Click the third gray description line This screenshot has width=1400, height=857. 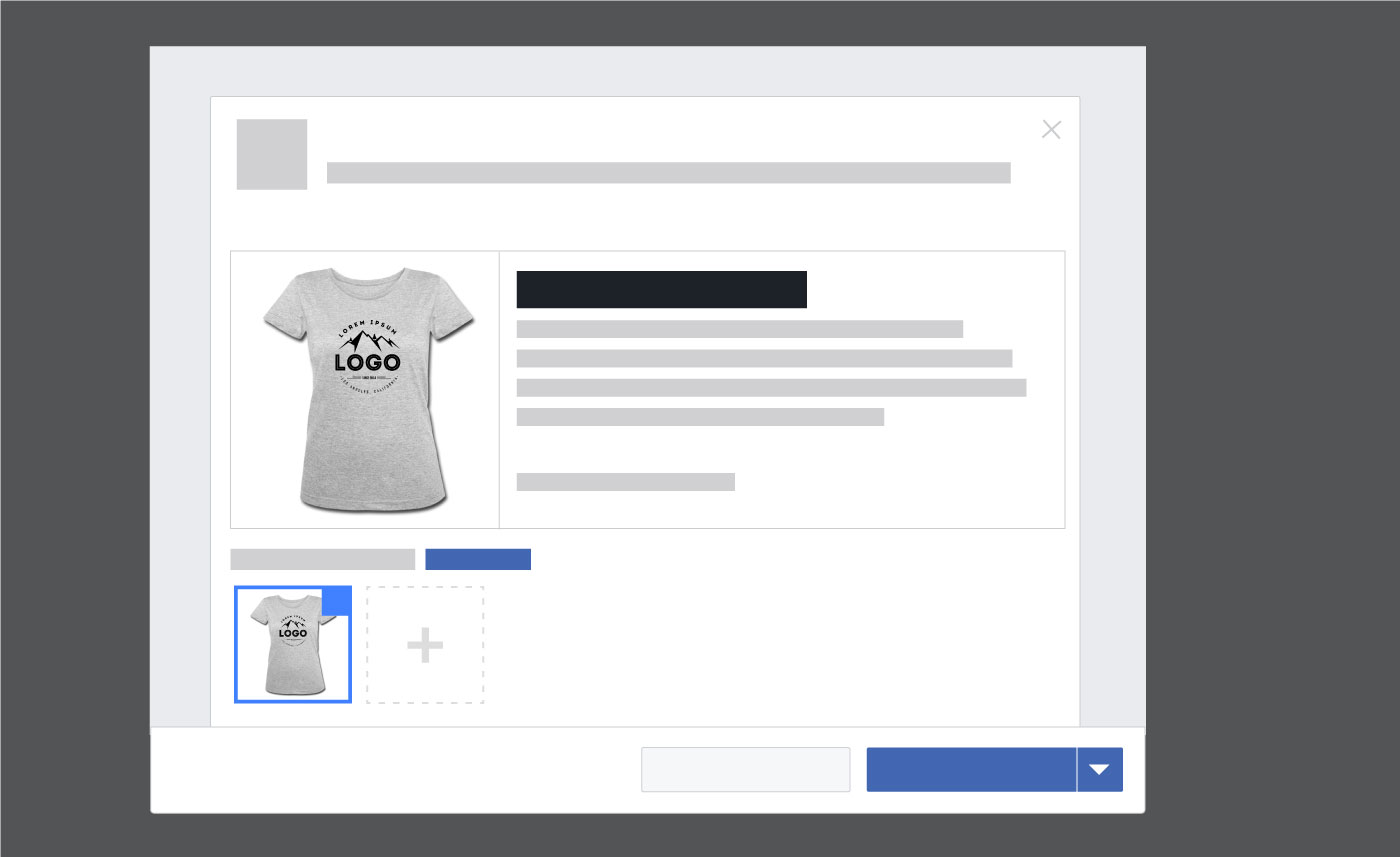[x=771, y=388]
